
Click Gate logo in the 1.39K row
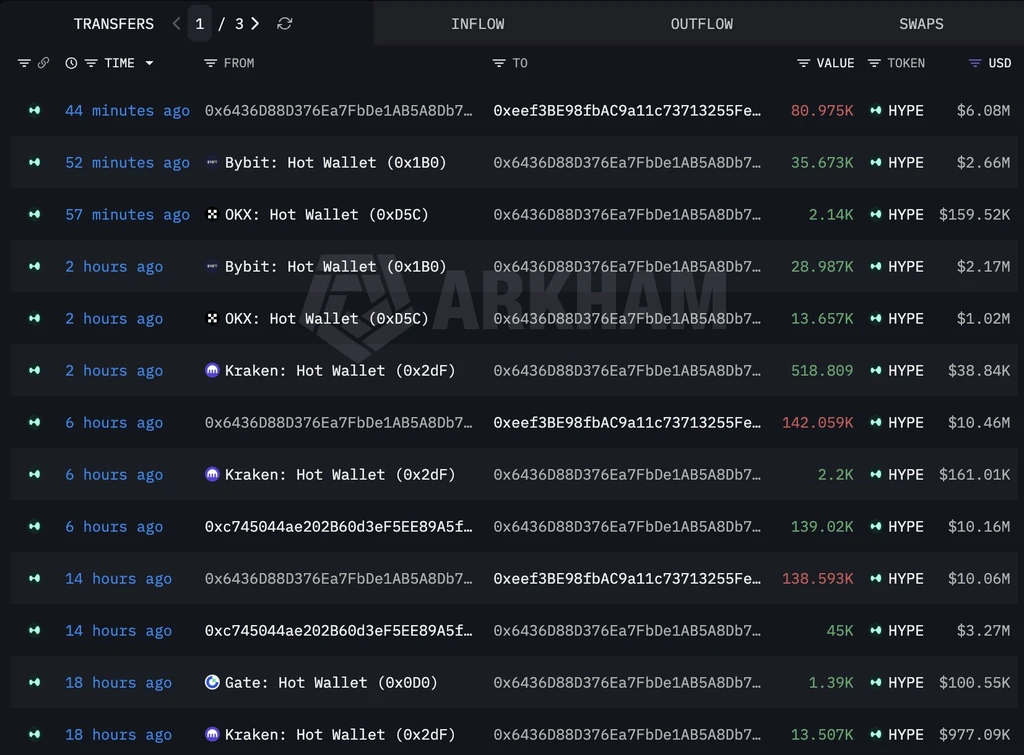click(212, 683)
